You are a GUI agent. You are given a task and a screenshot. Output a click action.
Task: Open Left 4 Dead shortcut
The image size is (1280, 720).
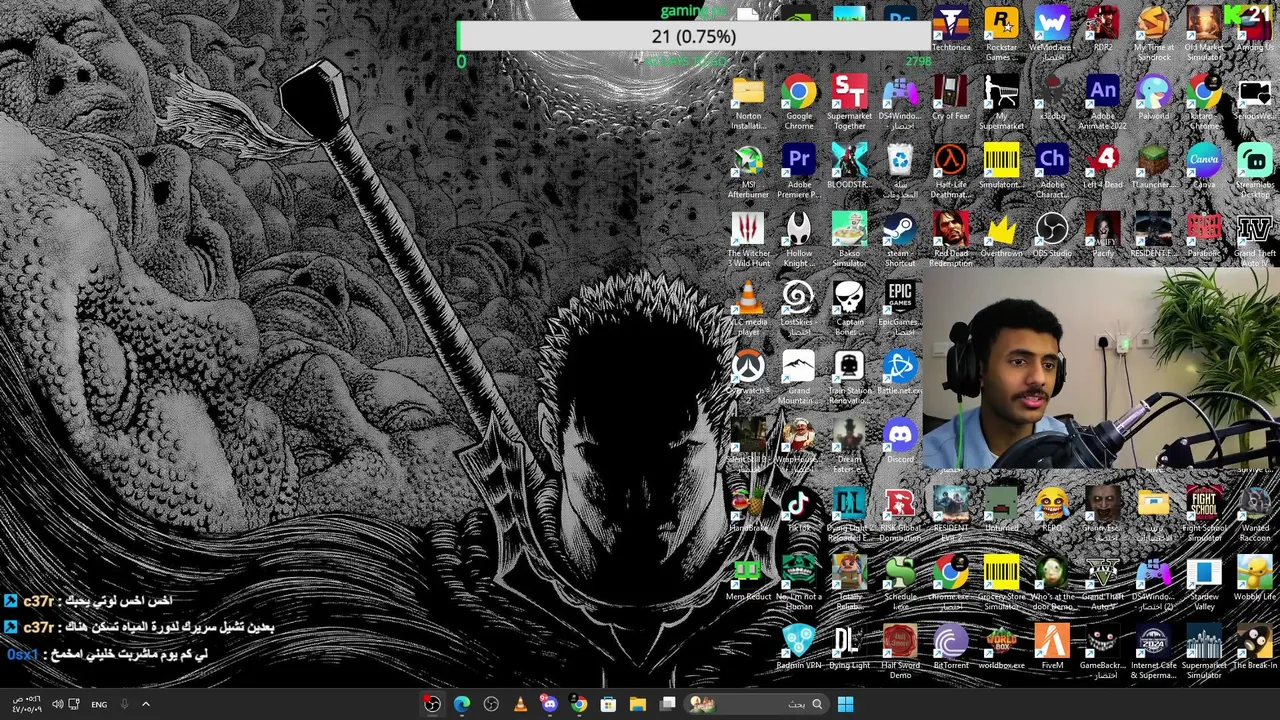tap(1103, 168)
